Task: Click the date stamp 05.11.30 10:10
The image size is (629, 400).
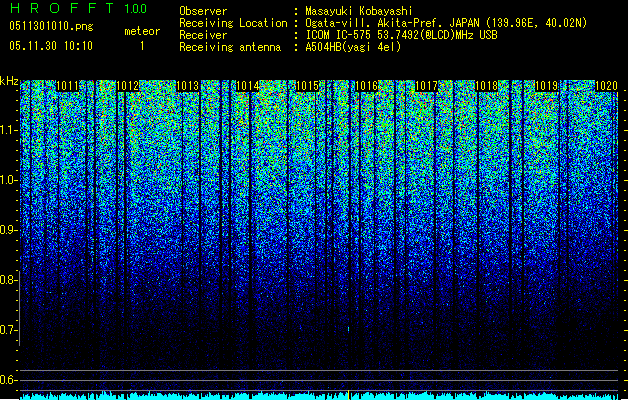Action: click(51, 46)
